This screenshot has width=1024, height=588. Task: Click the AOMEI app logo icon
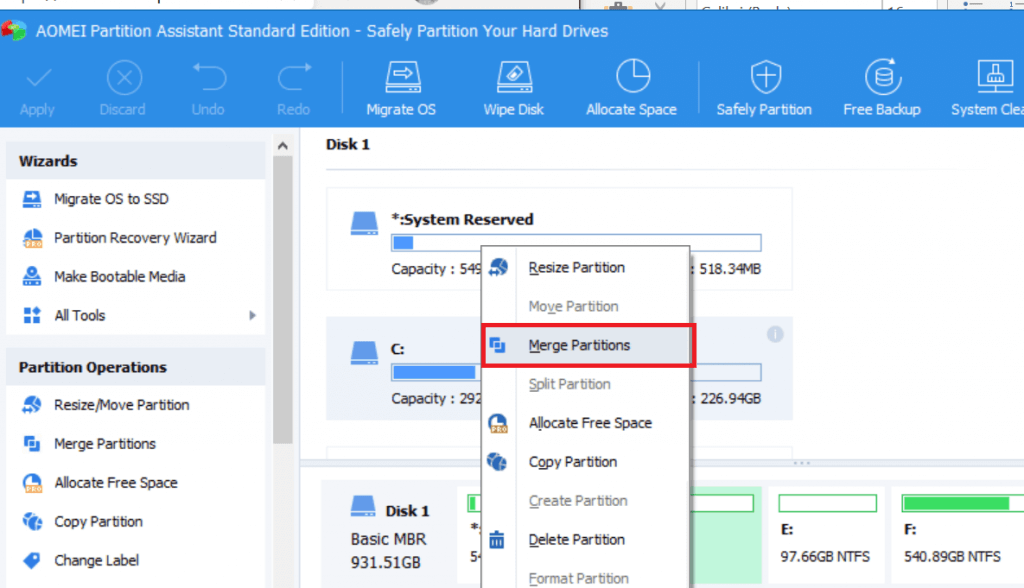pos(14,31)
